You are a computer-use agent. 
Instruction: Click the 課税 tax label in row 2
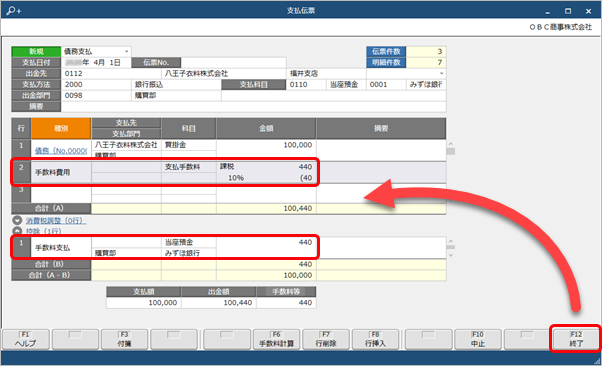(x=227, y=166)
